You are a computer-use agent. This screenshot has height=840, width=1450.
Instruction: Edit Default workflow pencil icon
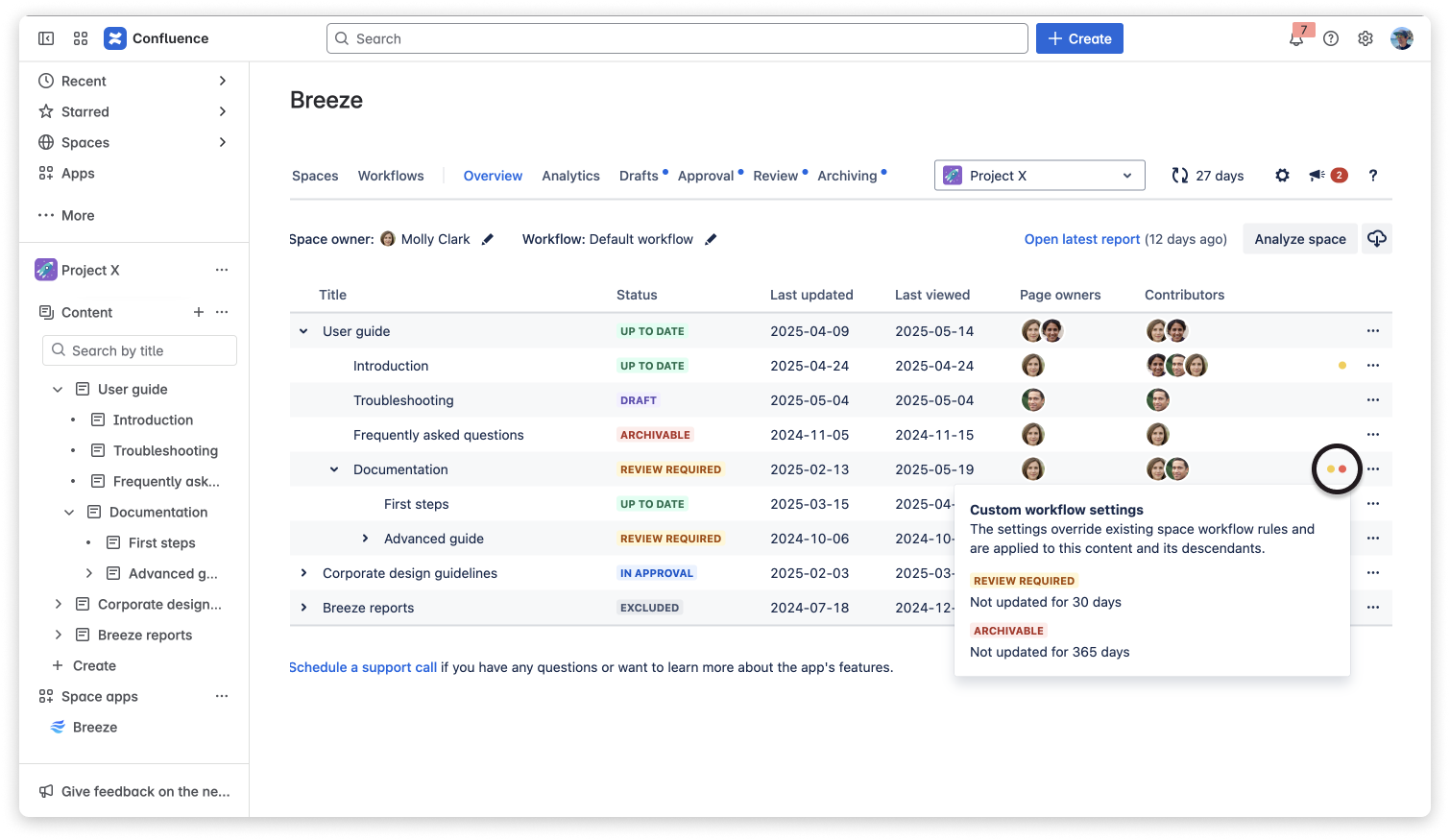[711, 239]
